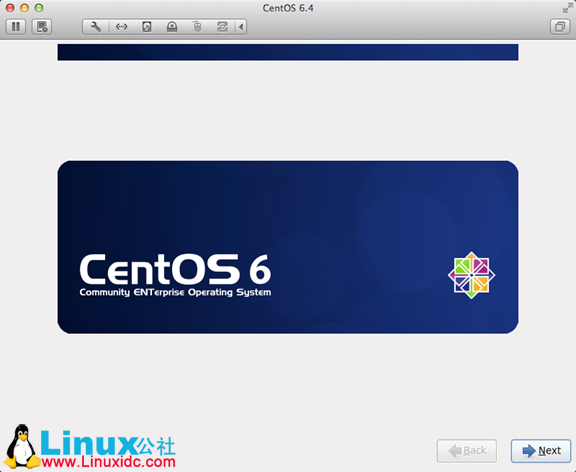Open the network adapter icon
Viewport: 576px width, 472px height.
tap(122, 27)
